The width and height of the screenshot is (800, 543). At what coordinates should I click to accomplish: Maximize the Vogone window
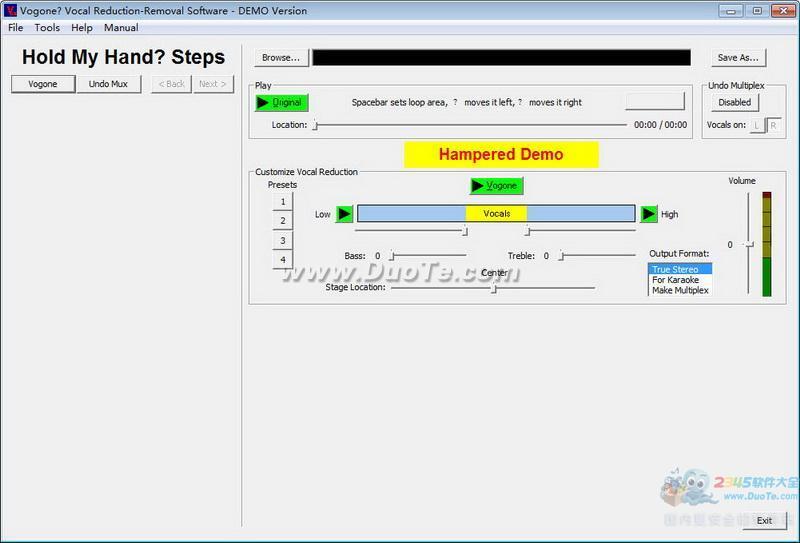[757, 11]
